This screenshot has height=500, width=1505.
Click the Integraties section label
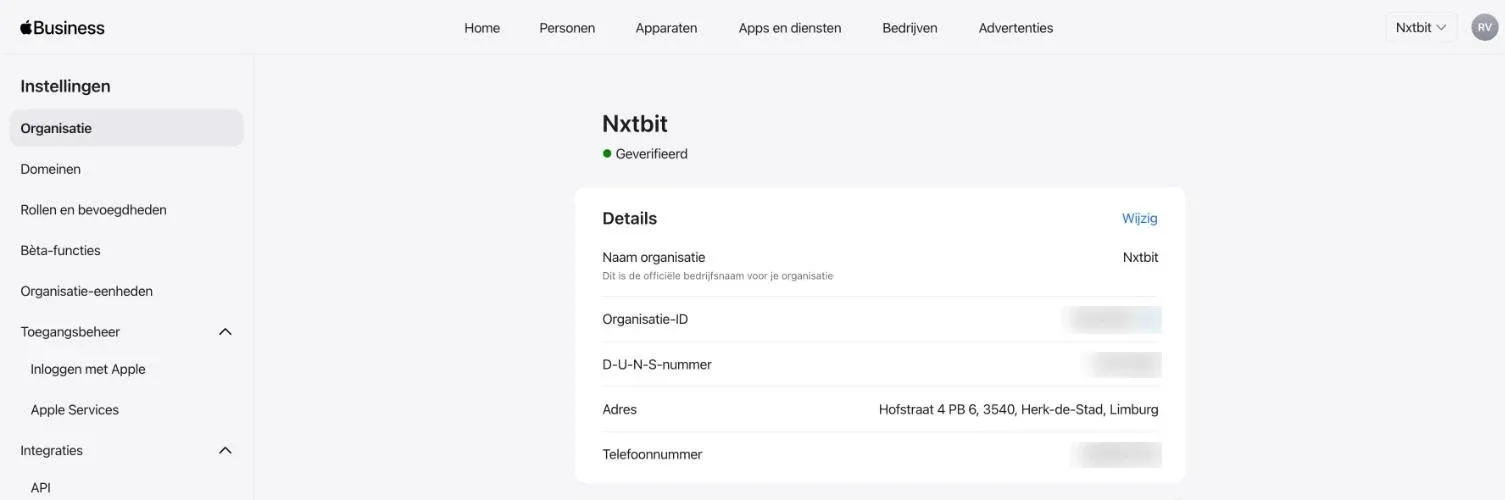coord(52,451)
